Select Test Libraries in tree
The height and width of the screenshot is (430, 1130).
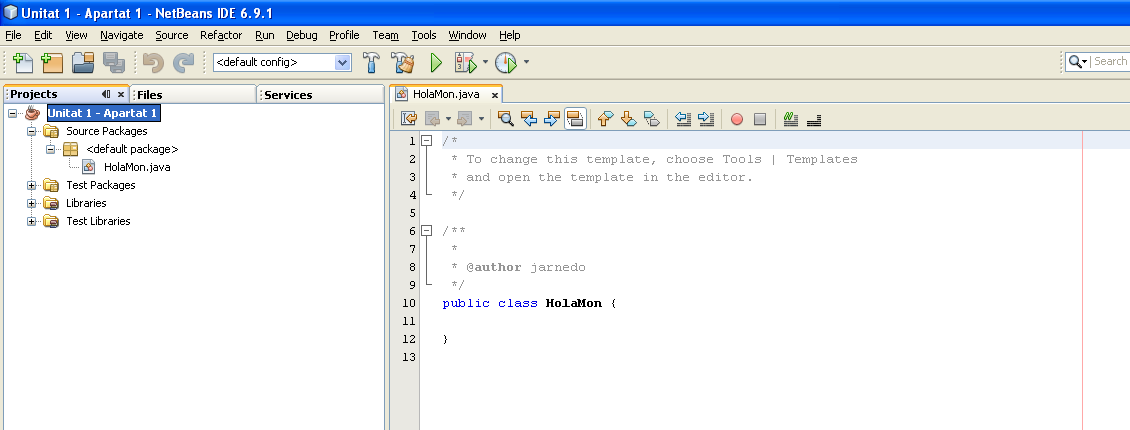point(98,221)
